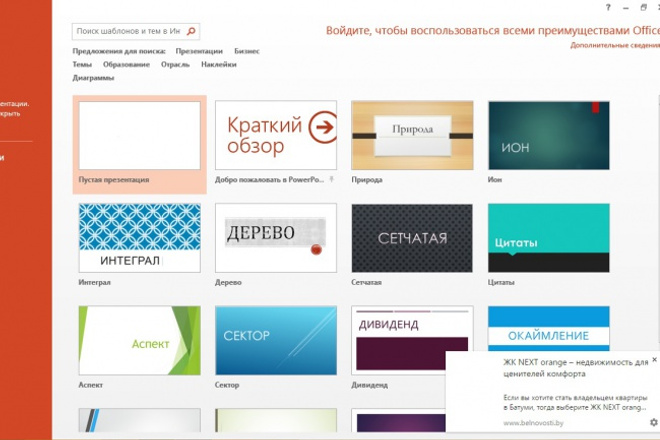This screenshot has height=440, width=660.
Task: Select the Диаграммы search suggestion
Action: [x=93, y=78]
